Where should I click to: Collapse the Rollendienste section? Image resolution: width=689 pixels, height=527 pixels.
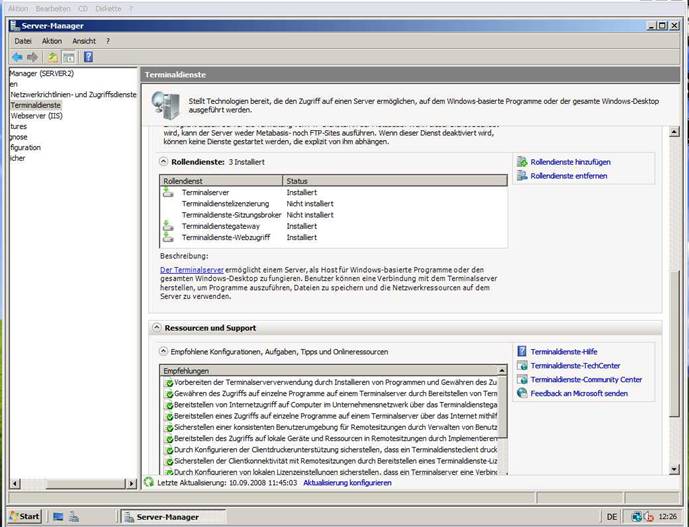pyautogui.click(x=163, y=162)
